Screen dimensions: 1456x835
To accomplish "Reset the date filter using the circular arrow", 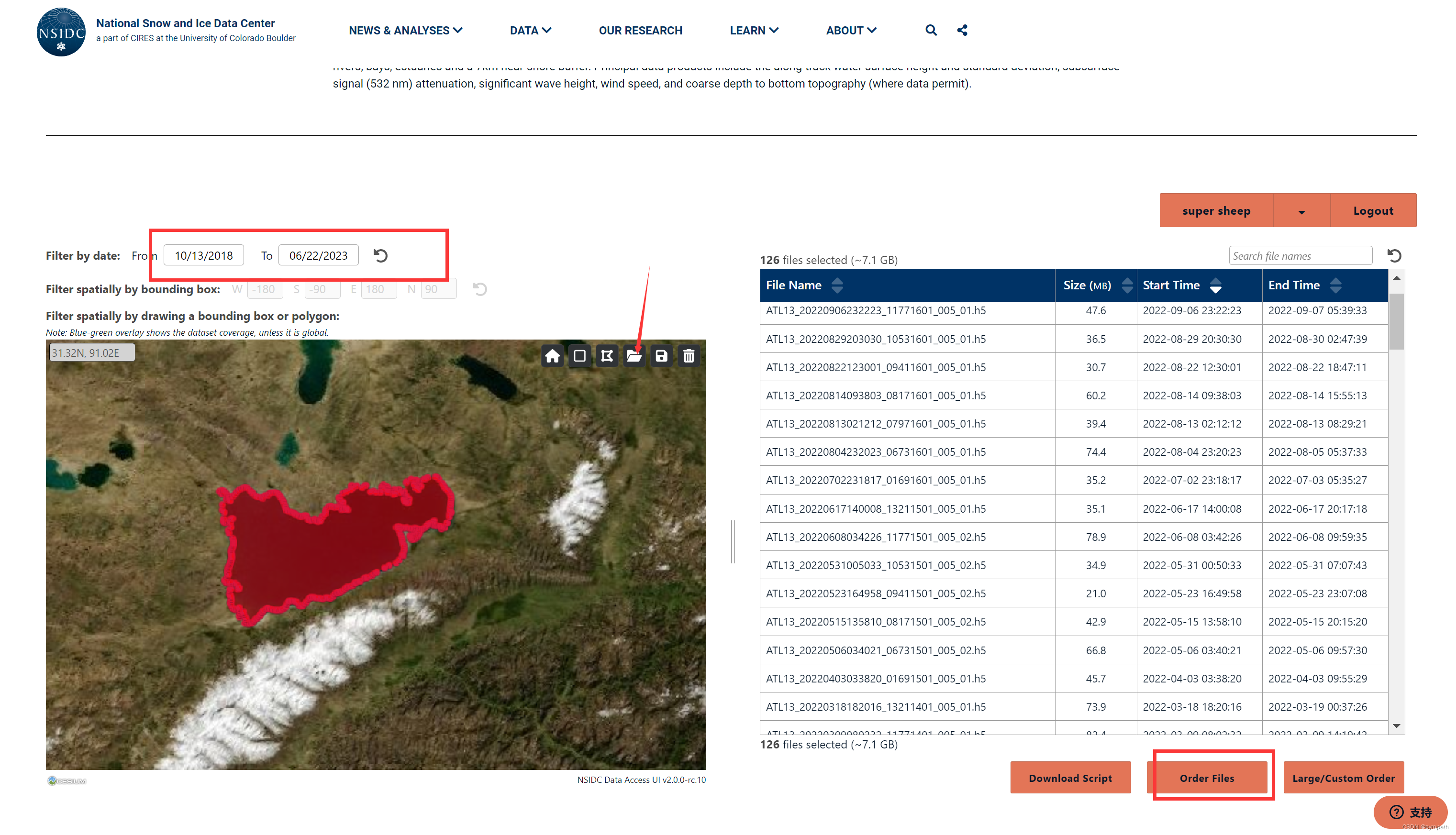I will pyautogui.click(x=380, y=255).
